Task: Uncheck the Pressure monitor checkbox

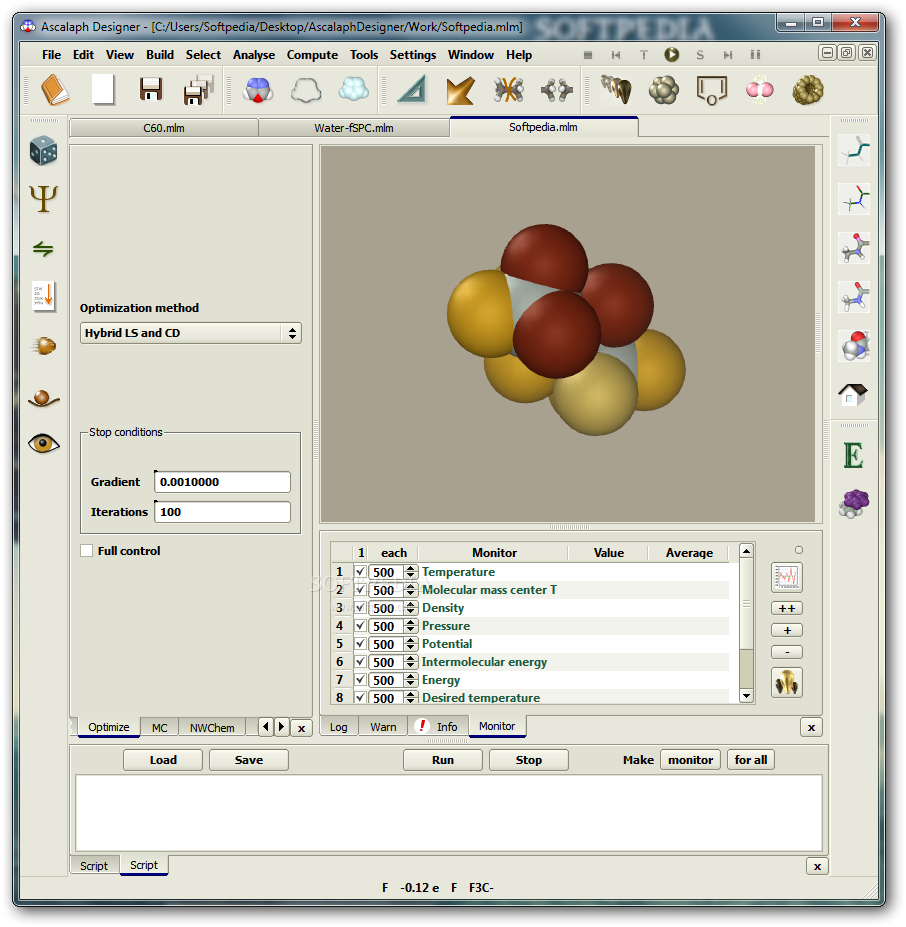Action: click(x=360, y=625)
